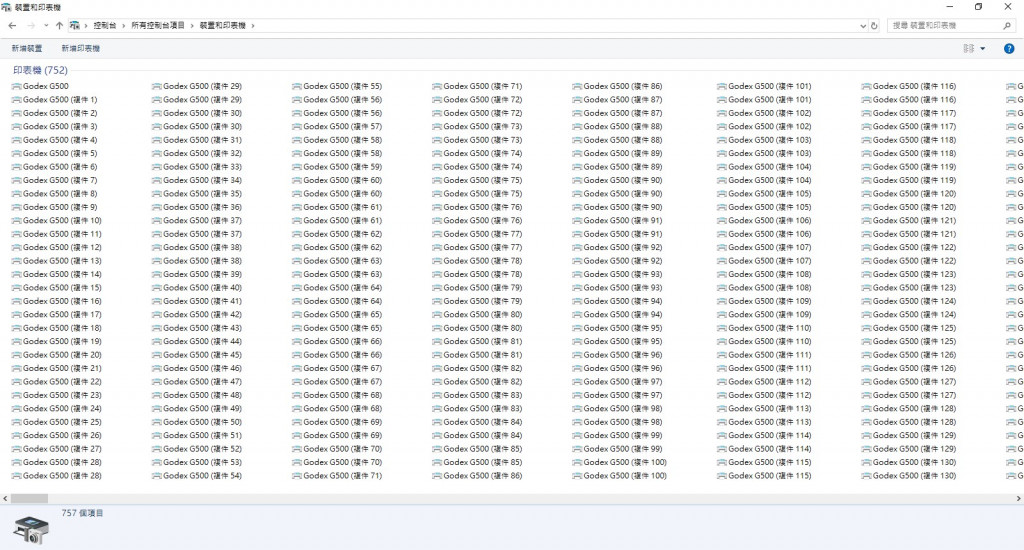Click 新增裝置 toolbar button
Screen dimensions: 1024x550
point(27,48)
